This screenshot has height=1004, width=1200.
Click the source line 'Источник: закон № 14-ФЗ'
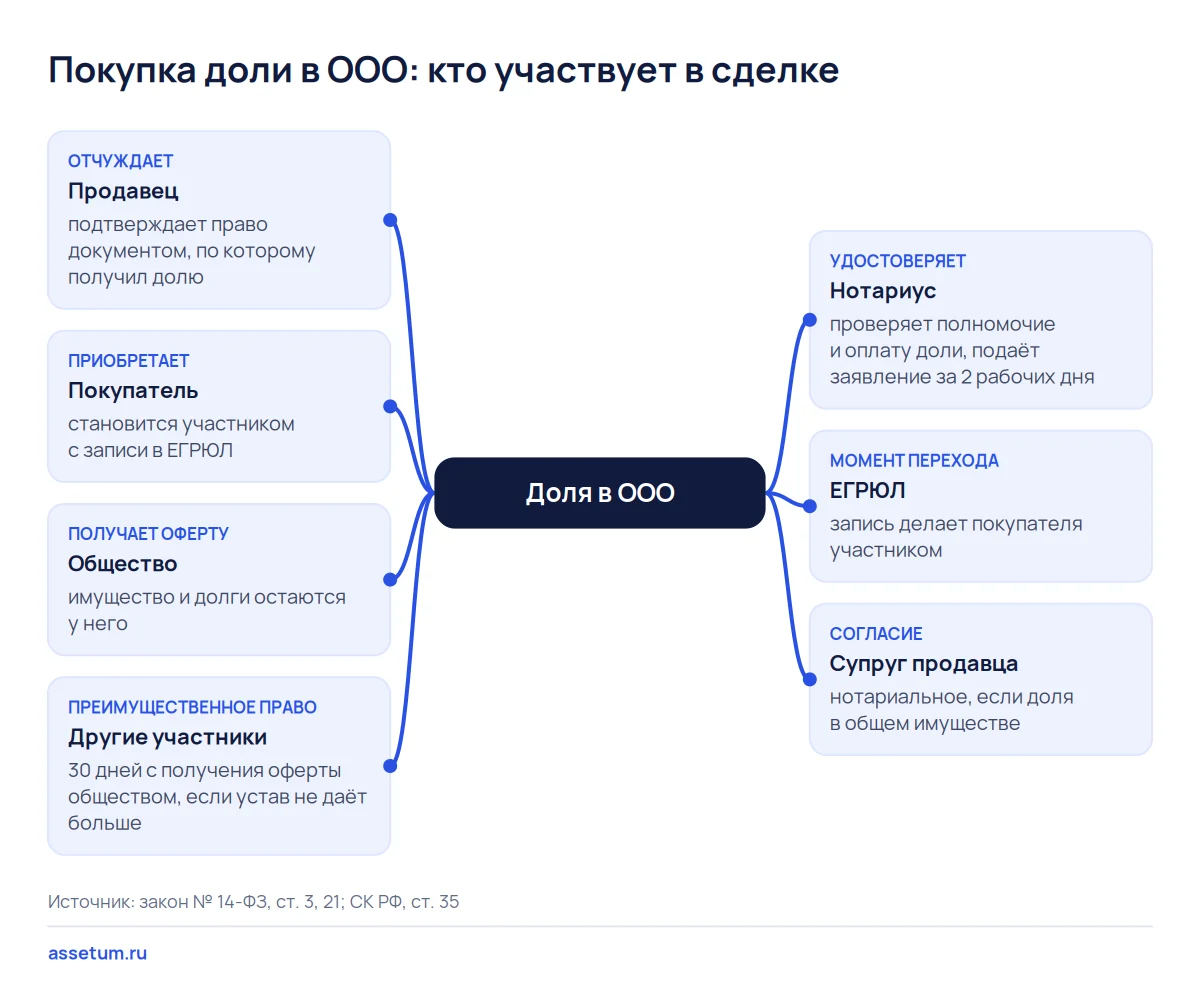[158, 902]
